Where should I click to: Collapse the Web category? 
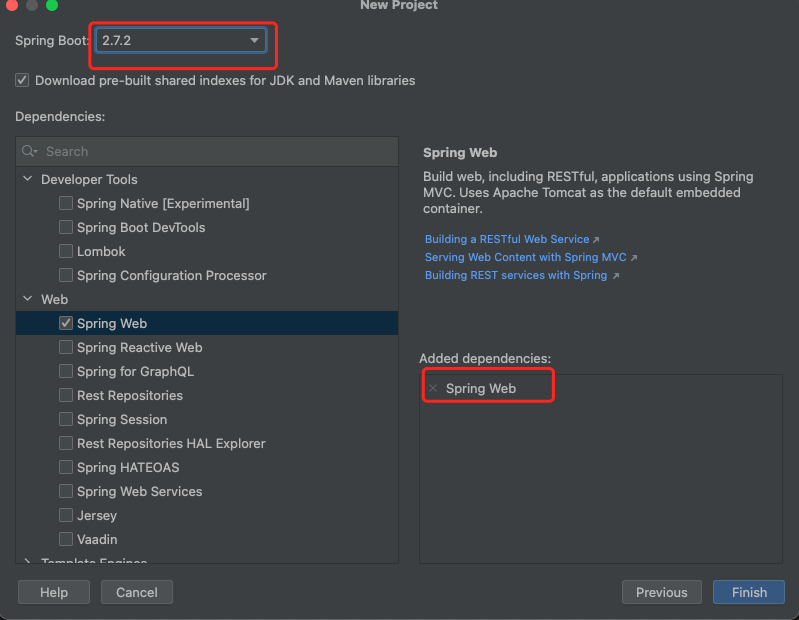point(27,300)
